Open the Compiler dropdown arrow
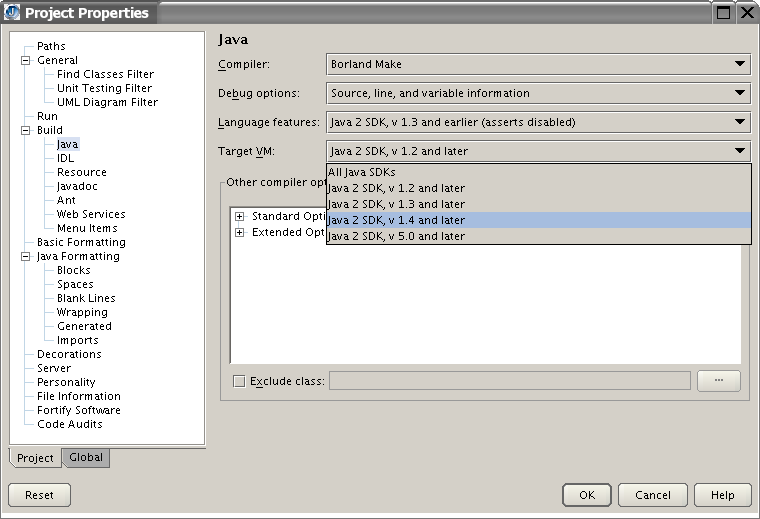The width and height of the screenshot is (760, 519). 739,64
